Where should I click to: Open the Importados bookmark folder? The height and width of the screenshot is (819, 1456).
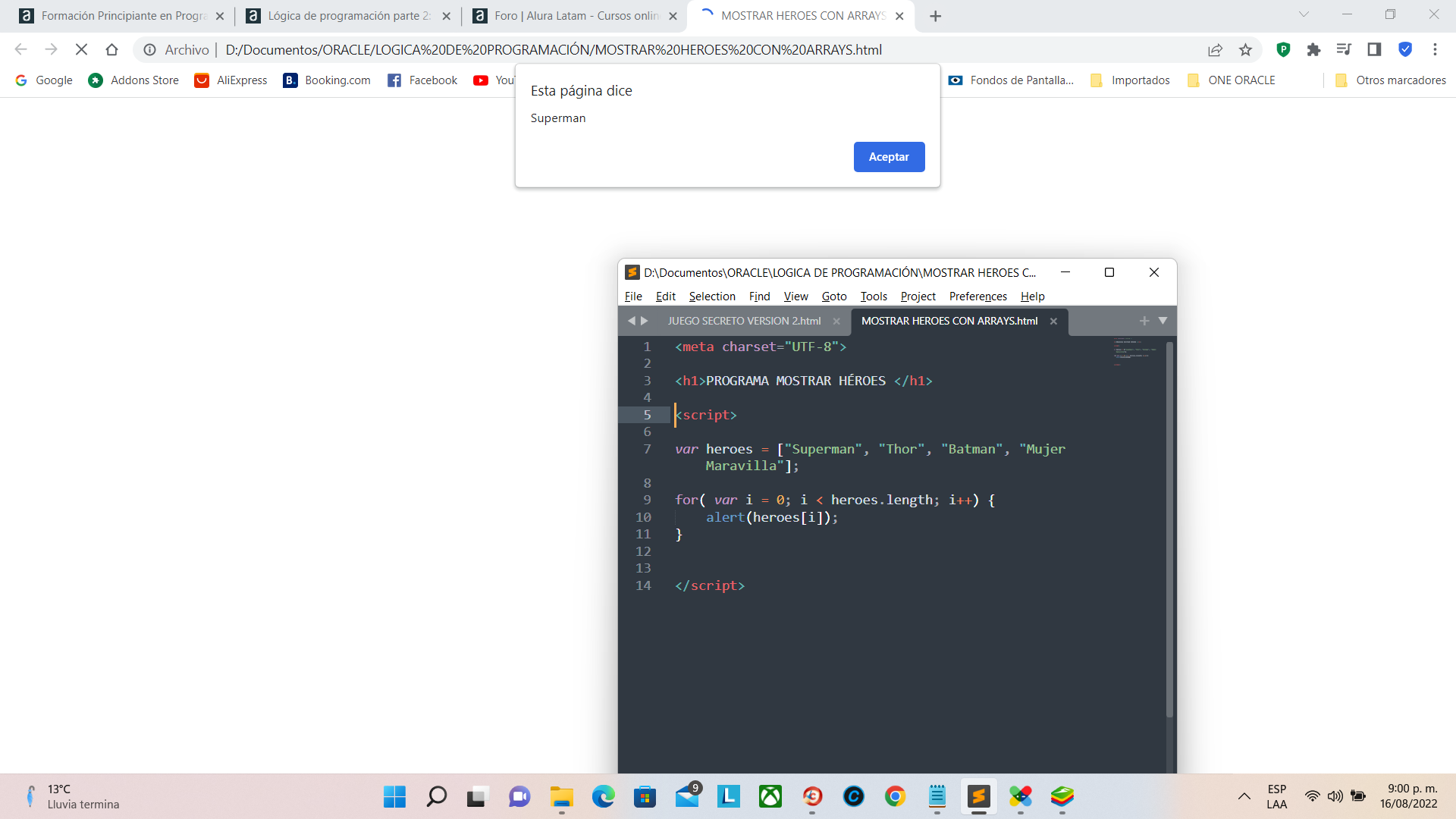tap(1130, 80)
